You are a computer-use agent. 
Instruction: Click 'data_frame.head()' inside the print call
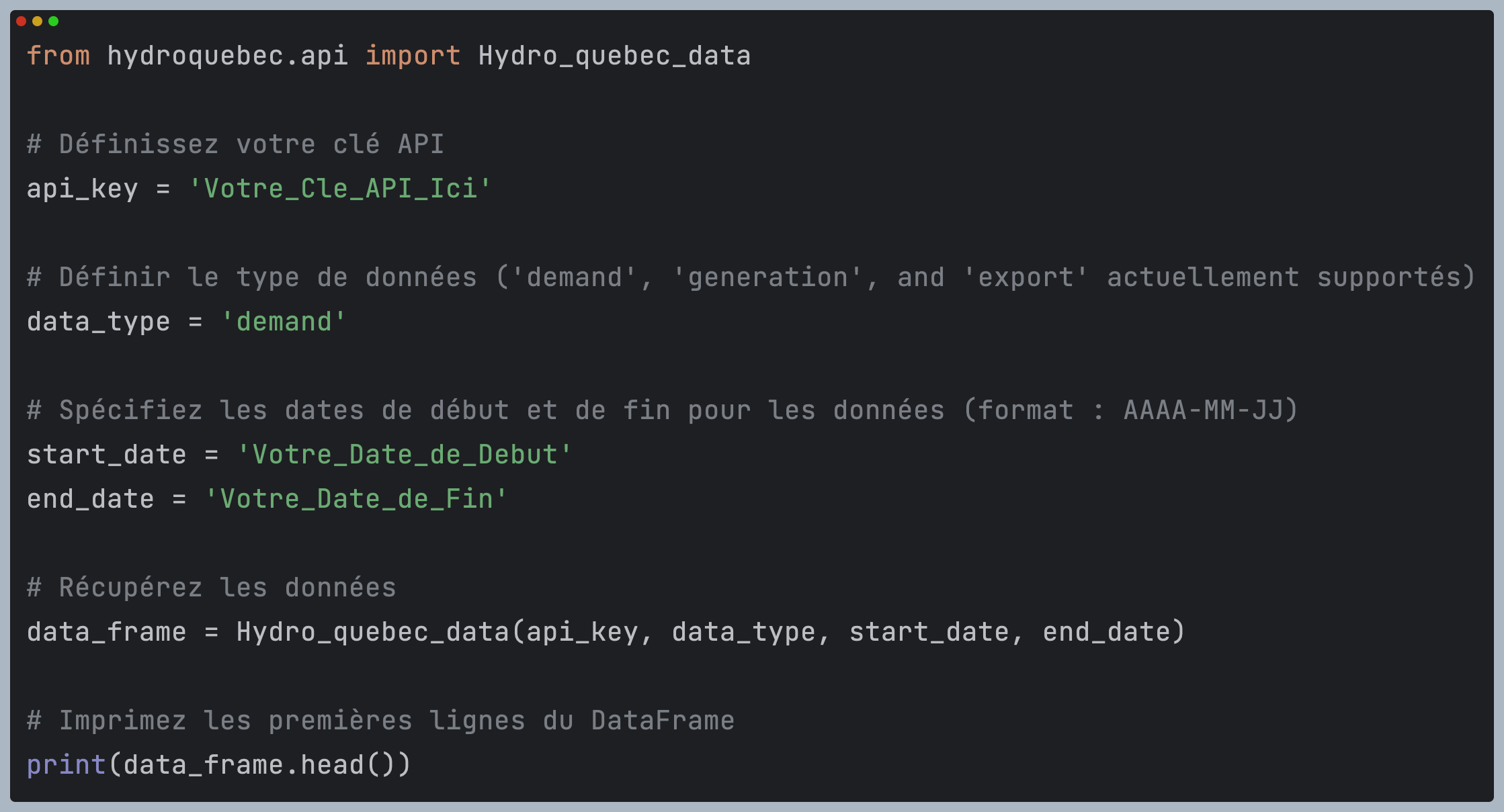[259, 765]
